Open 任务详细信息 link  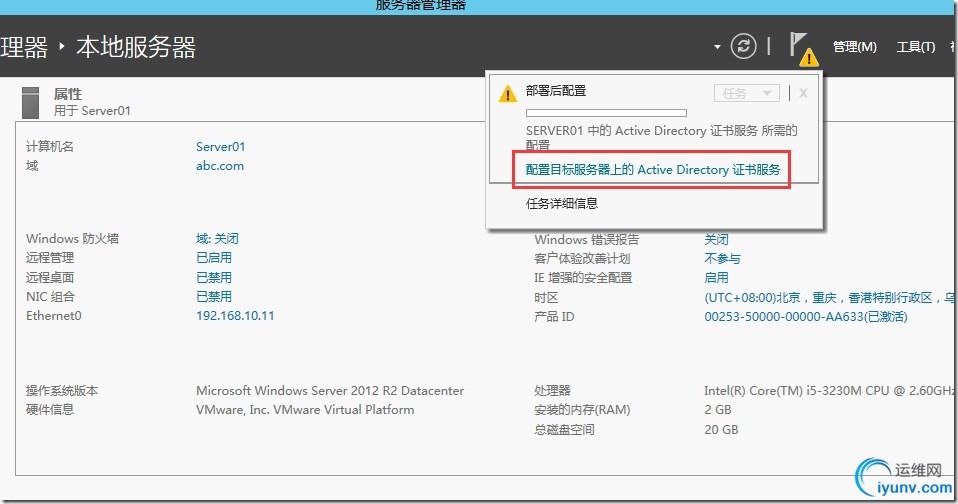pos(561,203)
